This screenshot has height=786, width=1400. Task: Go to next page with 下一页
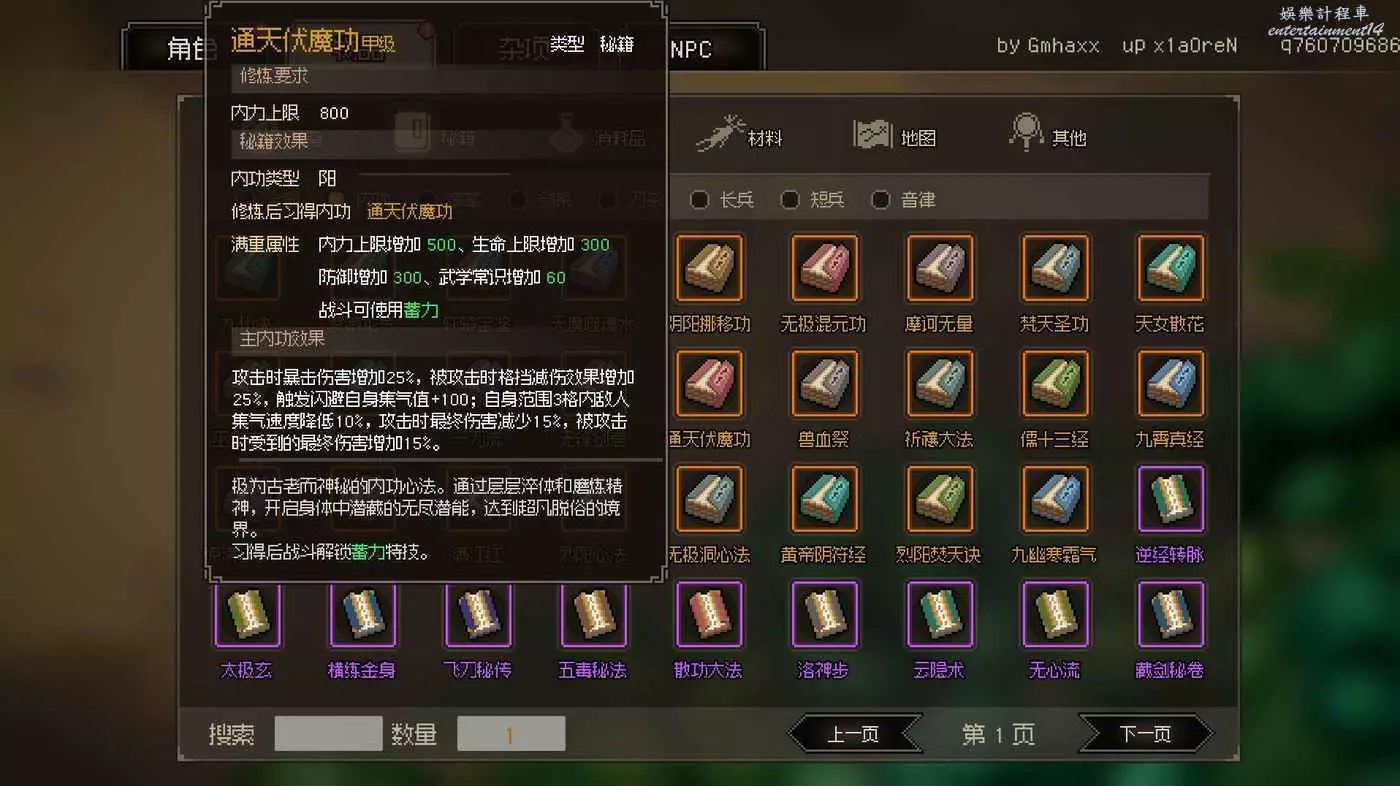click(x=1146, y=734)
